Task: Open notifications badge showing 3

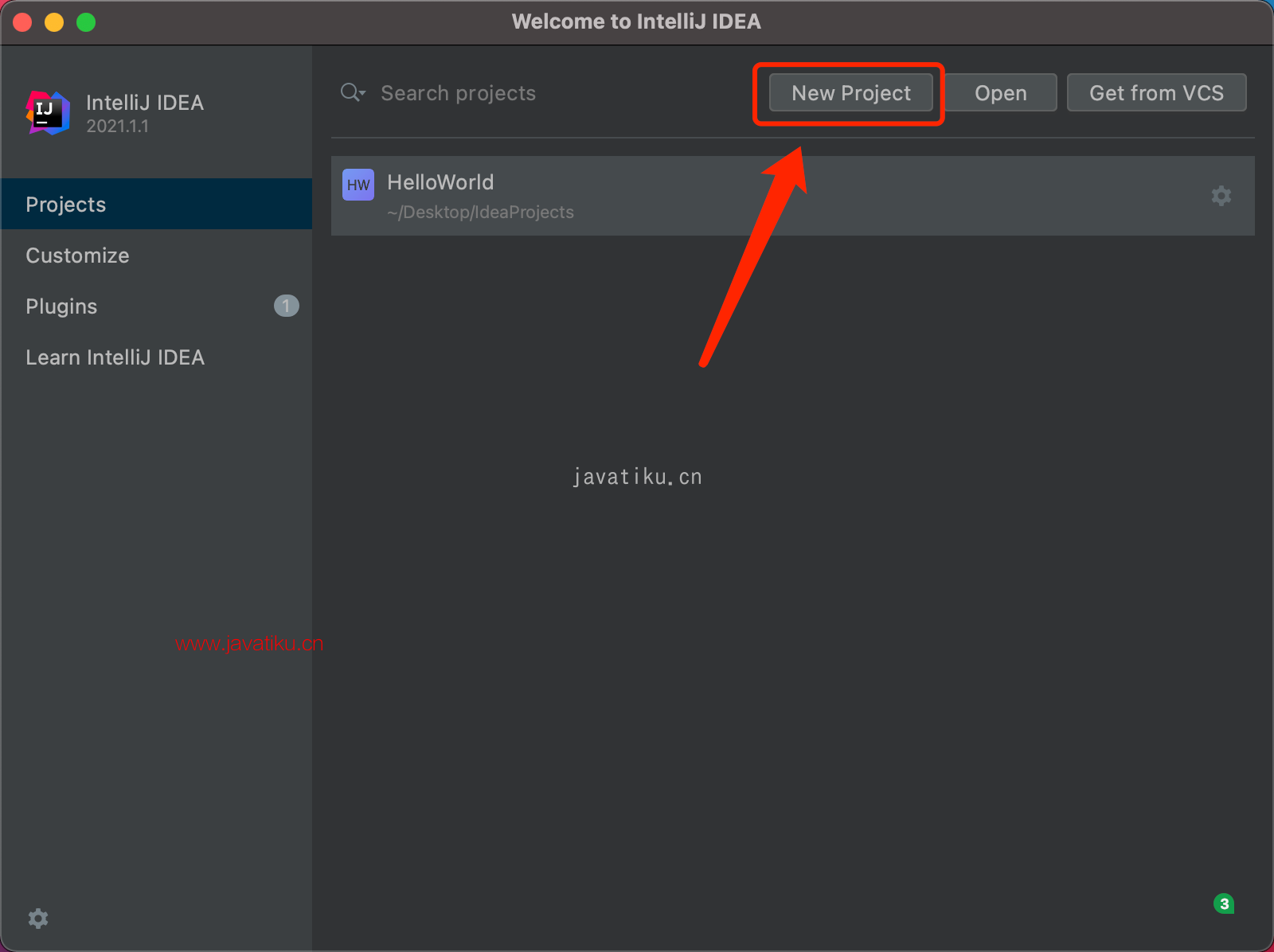Action: [1224, 903]
